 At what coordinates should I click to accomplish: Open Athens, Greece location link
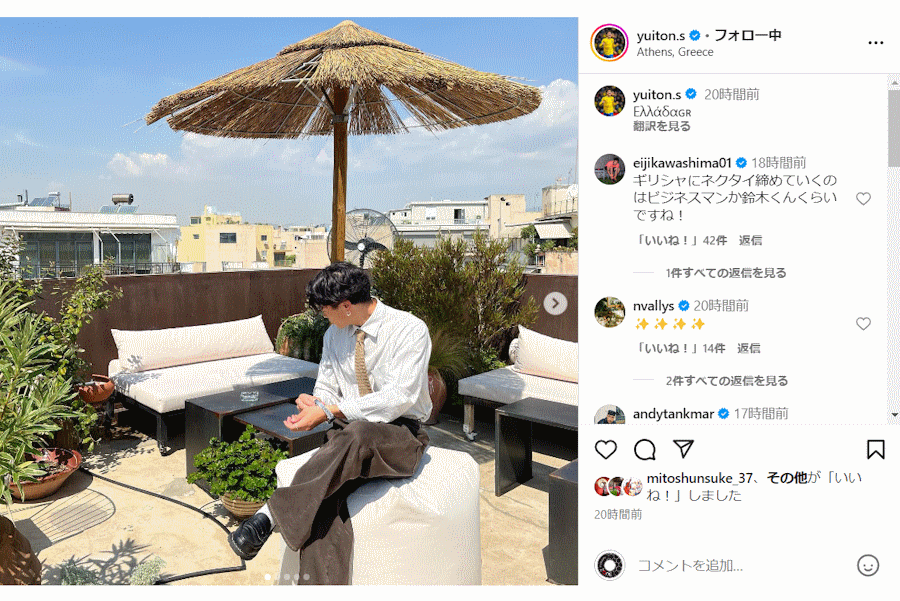675,52
